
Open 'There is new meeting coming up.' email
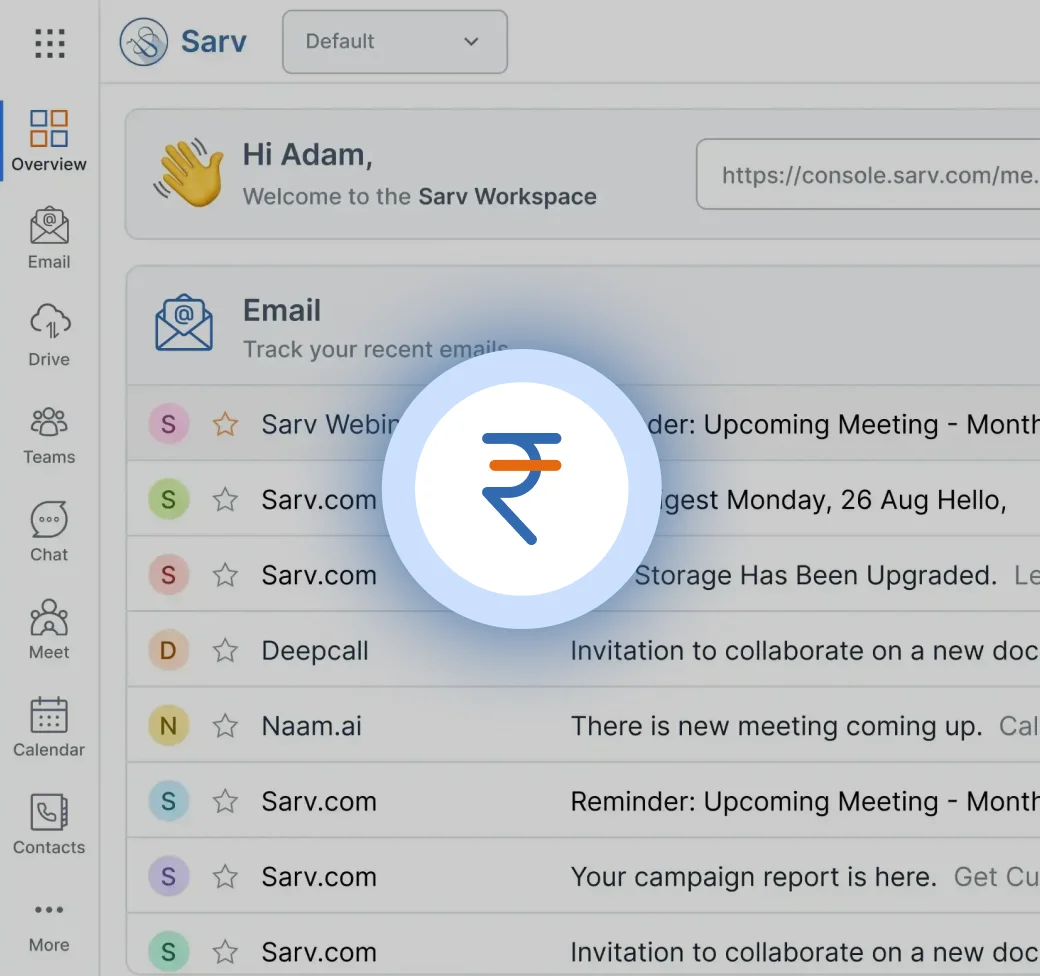(777, 726)
